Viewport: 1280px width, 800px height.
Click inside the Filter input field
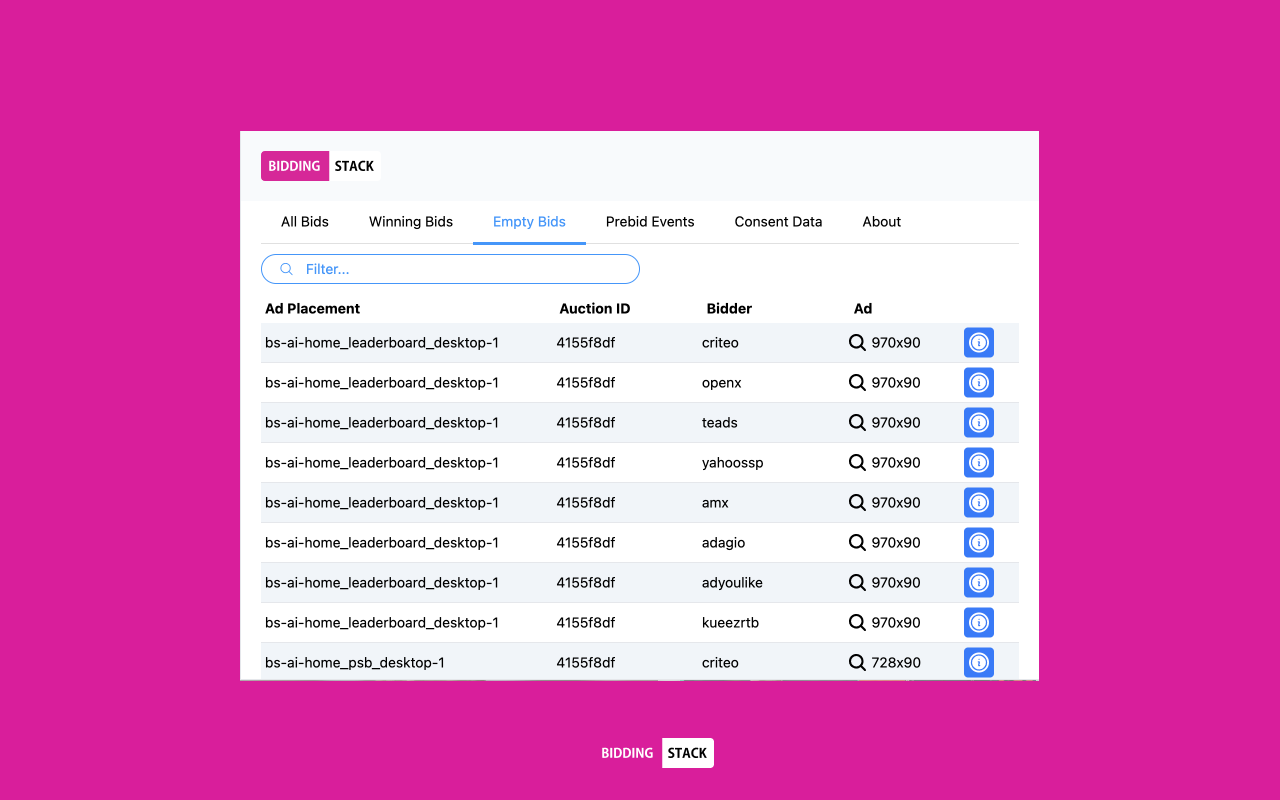450,268
